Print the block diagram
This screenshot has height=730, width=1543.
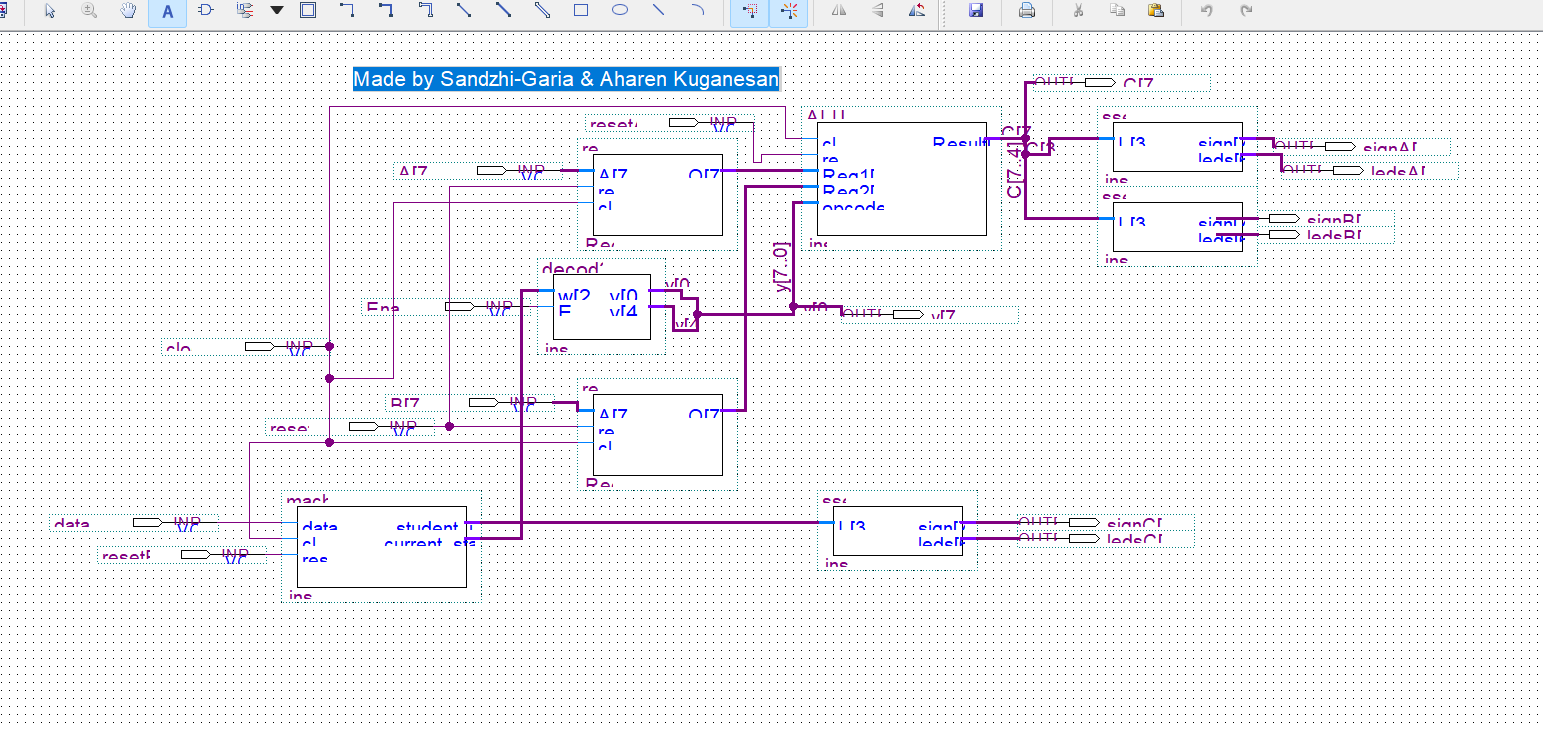(1026, 11)
